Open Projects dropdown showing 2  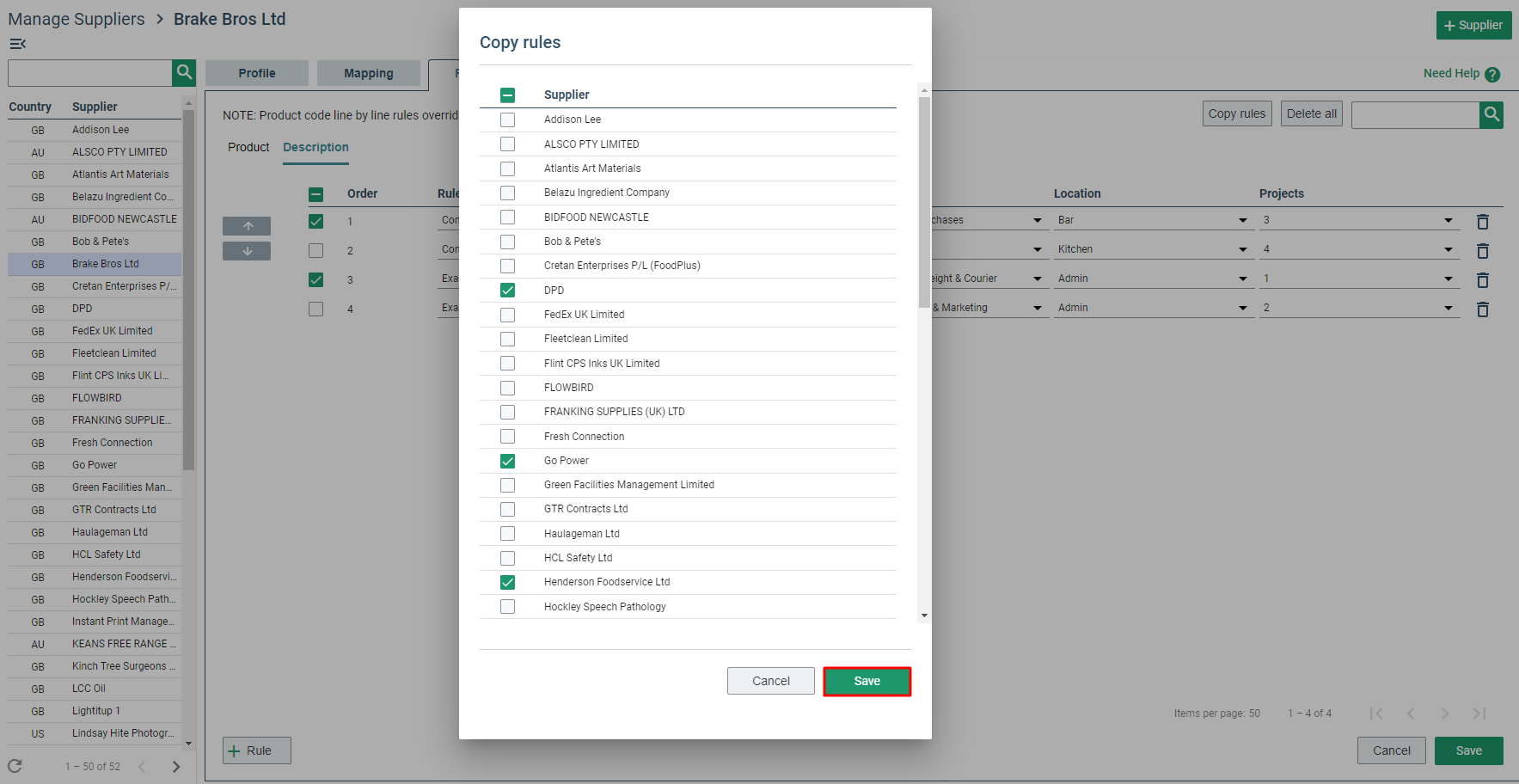click(1359, 308)
